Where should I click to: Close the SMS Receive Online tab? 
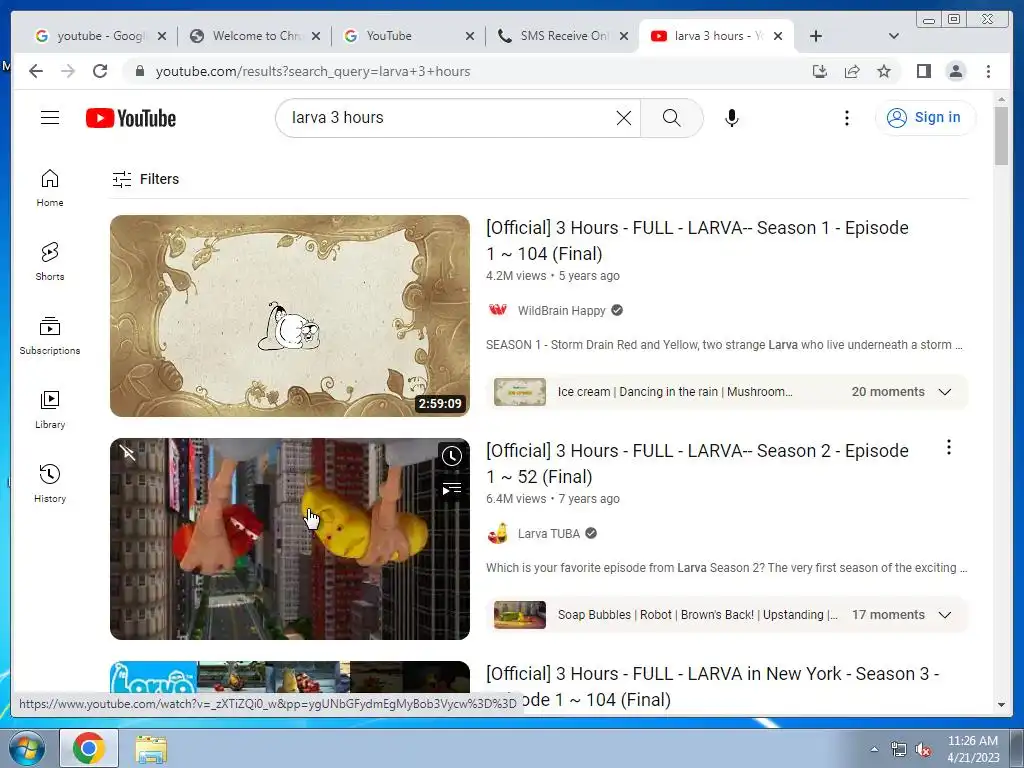pos(624,36)
